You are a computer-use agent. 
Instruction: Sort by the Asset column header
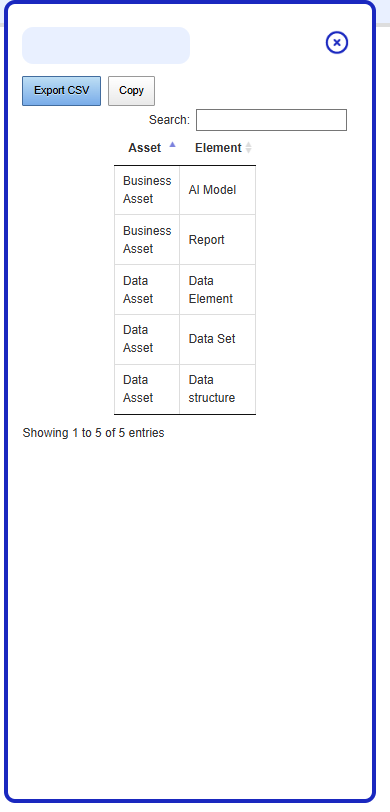tap(147, 148)
